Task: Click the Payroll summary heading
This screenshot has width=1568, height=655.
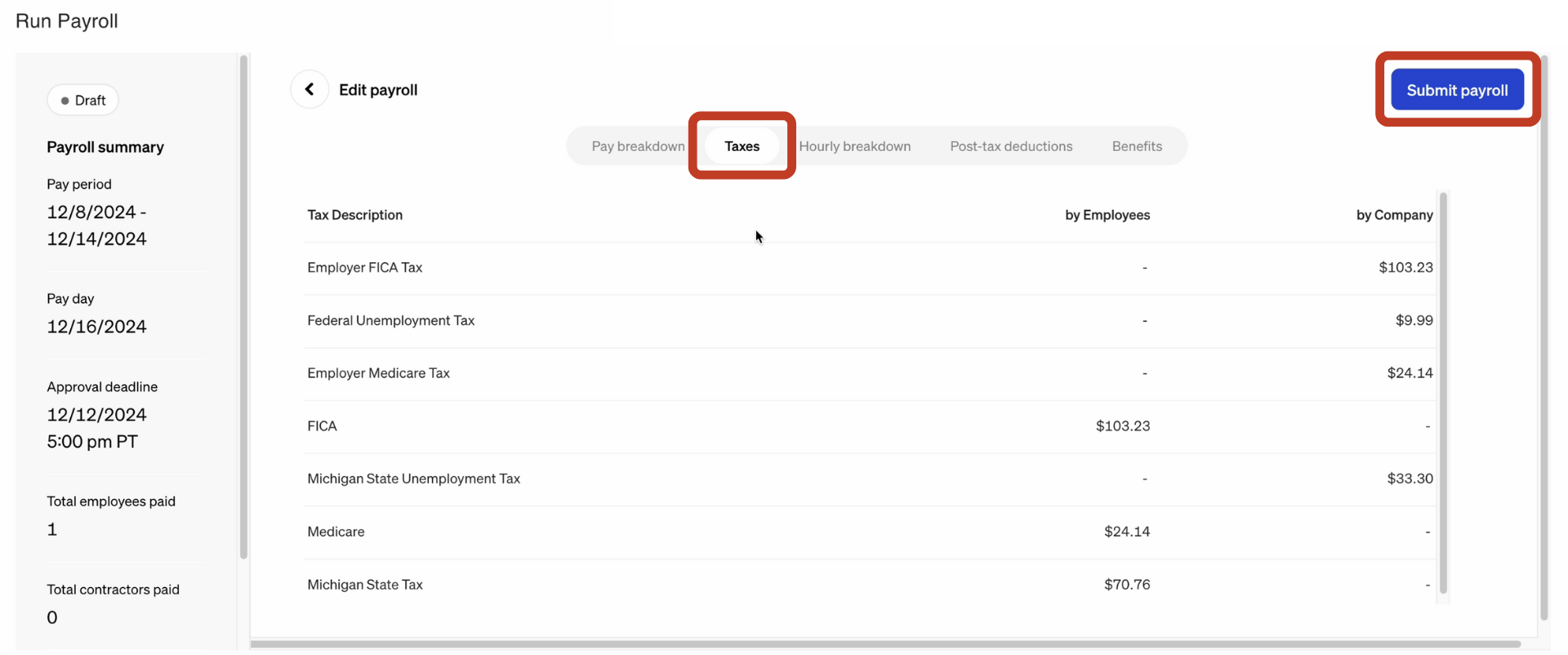Action: (105, 147)
